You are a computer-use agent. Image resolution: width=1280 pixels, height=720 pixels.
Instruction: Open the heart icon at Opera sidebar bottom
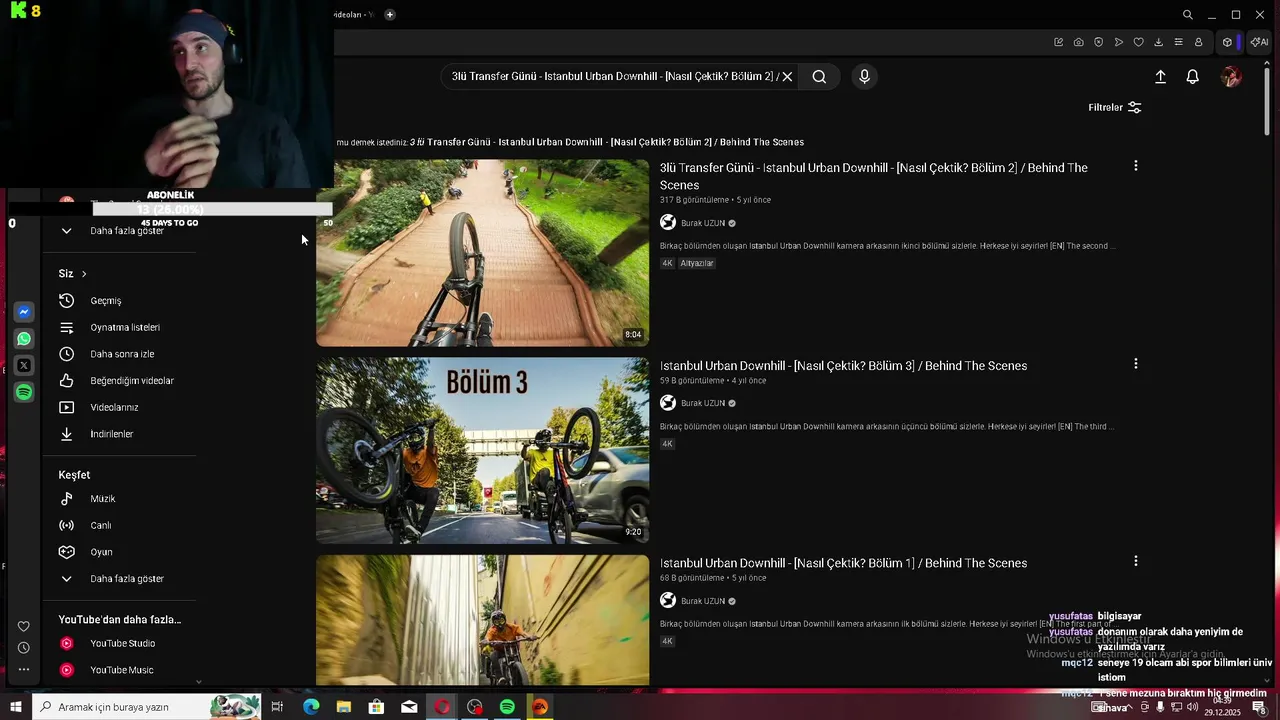(x=24, y=627)
